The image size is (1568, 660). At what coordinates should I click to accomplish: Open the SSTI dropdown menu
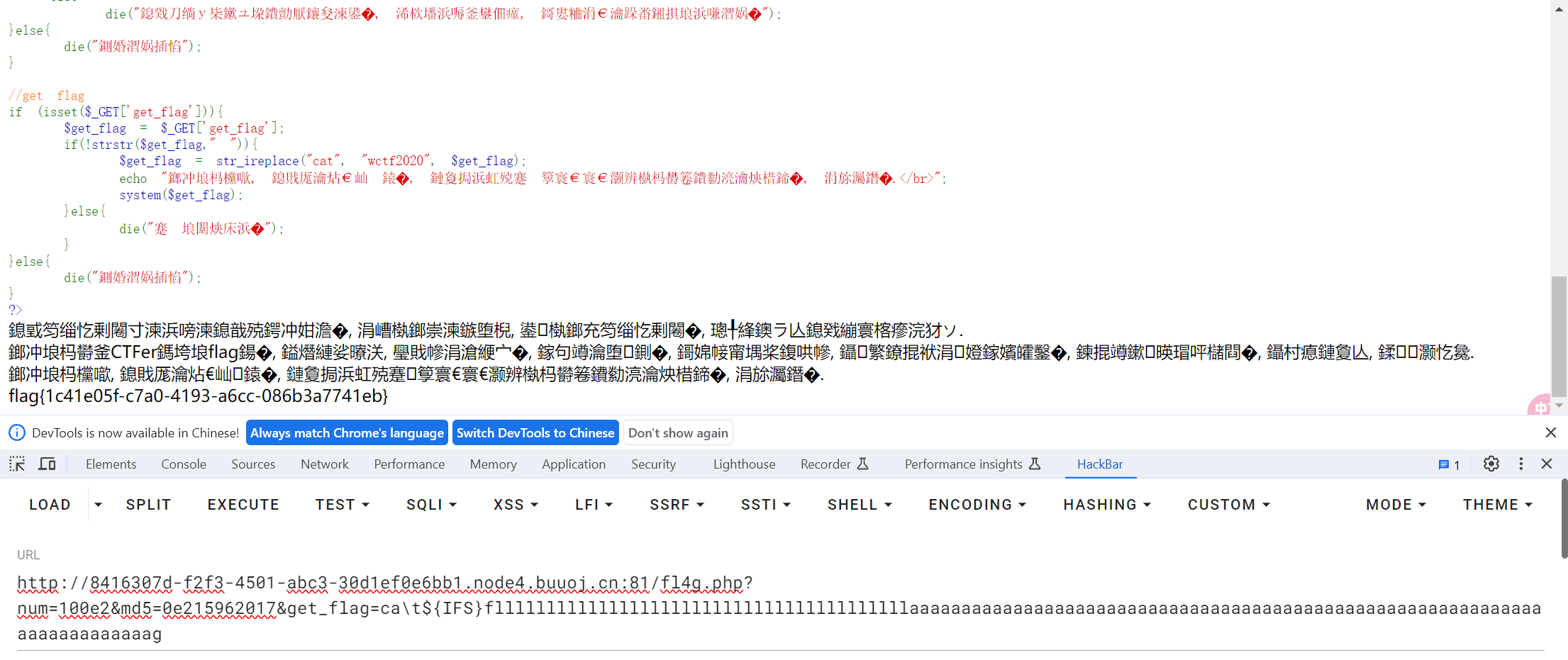(766, 505)
